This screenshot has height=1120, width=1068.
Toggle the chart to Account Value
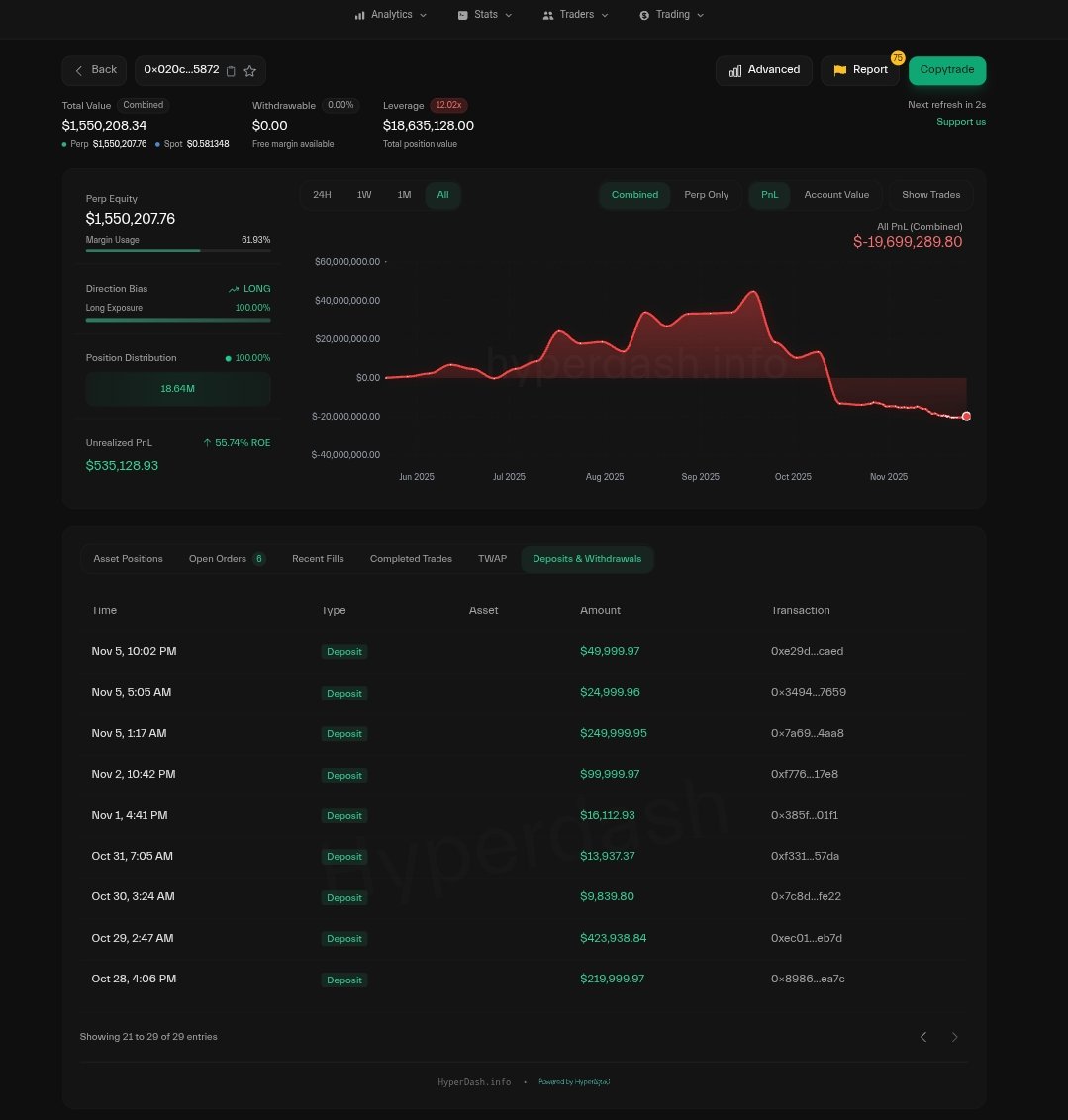835,195
